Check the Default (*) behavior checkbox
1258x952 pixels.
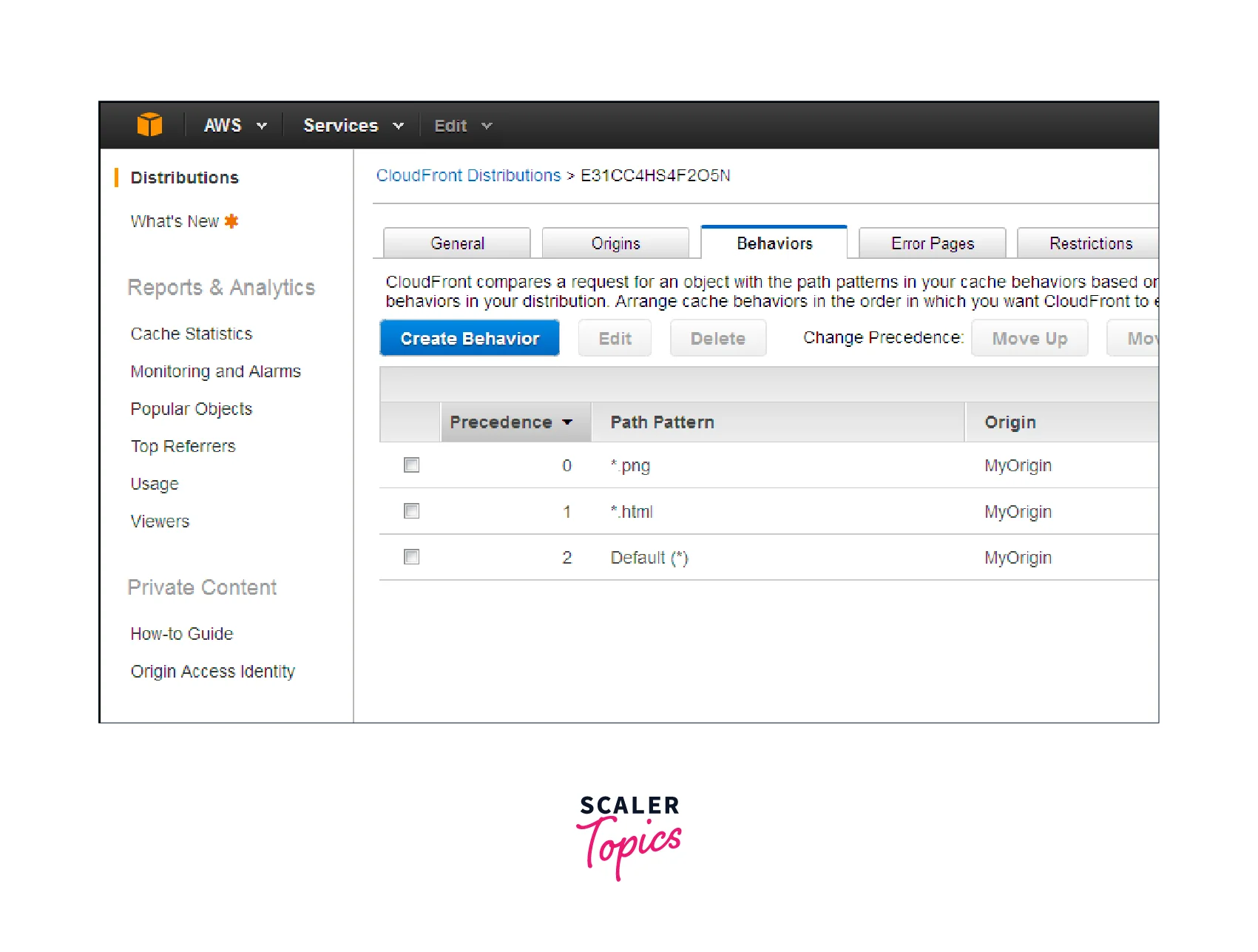point(411,557)
